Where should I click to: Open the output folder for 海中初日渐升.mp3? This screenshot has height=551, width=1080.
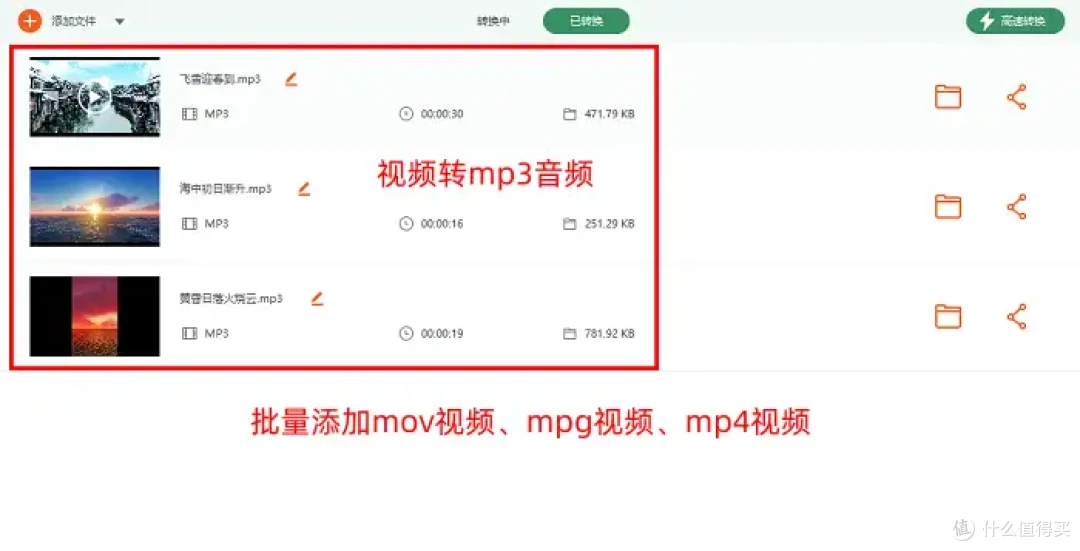click(x=948, y=207)
